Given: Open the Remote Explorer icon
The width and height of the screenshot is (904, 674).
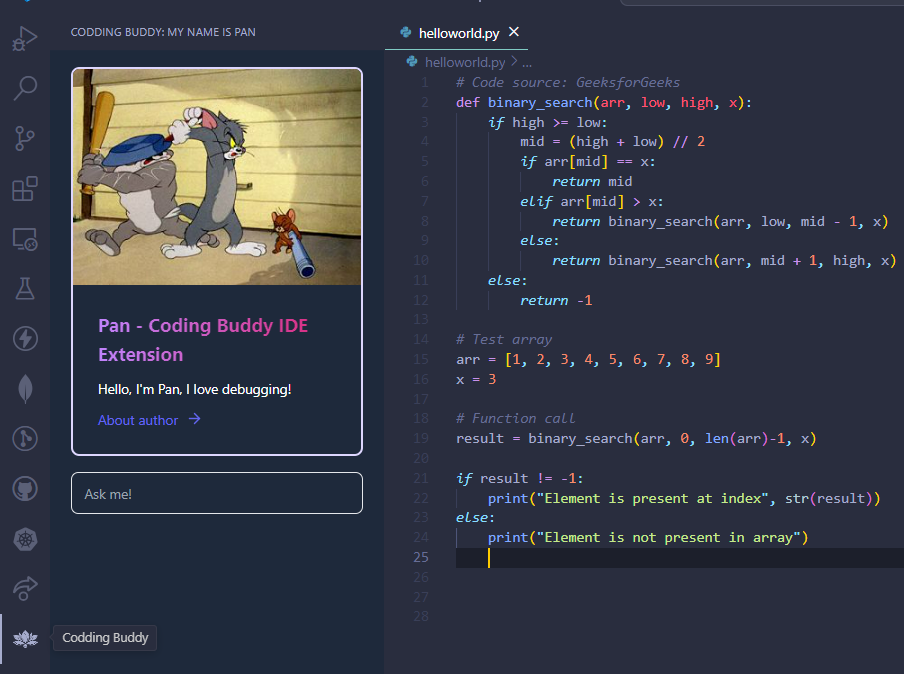Looking at the screenshot, I should (x=25, y=239).
